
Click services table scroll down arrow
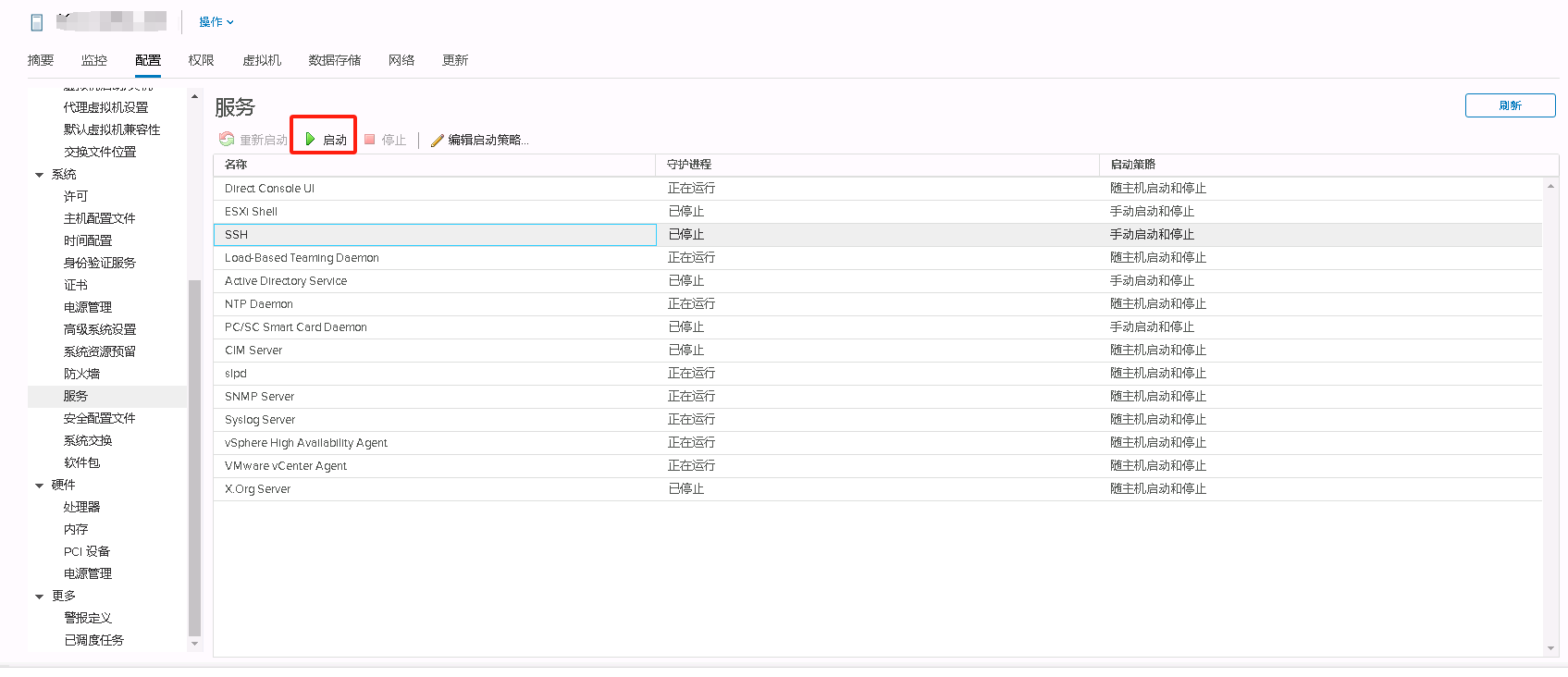tap(1550, 648)
